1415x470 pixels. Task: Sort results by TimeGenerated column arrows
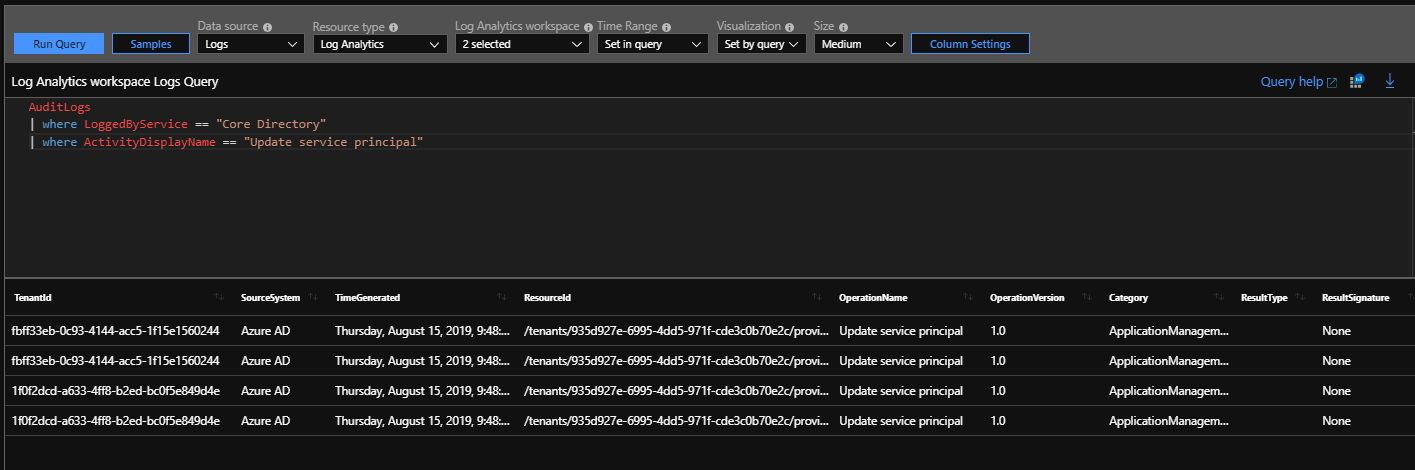(501, 298)
